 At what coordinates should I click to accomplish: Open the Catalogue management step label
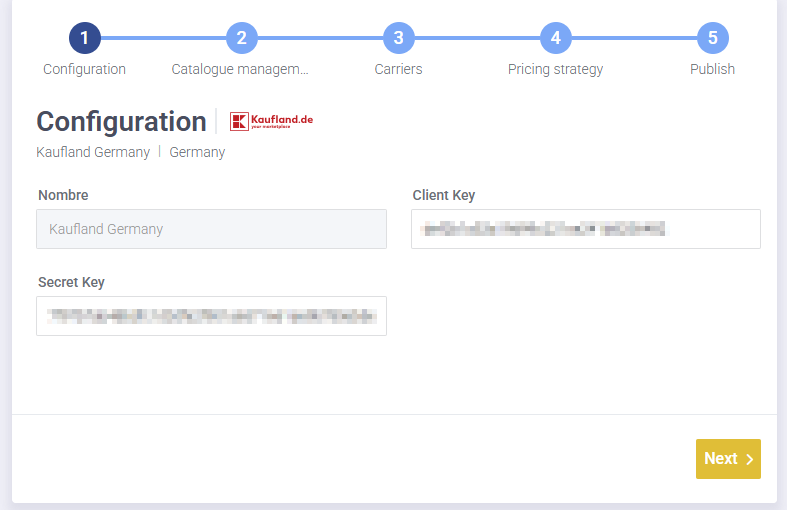tap(240, 69)
